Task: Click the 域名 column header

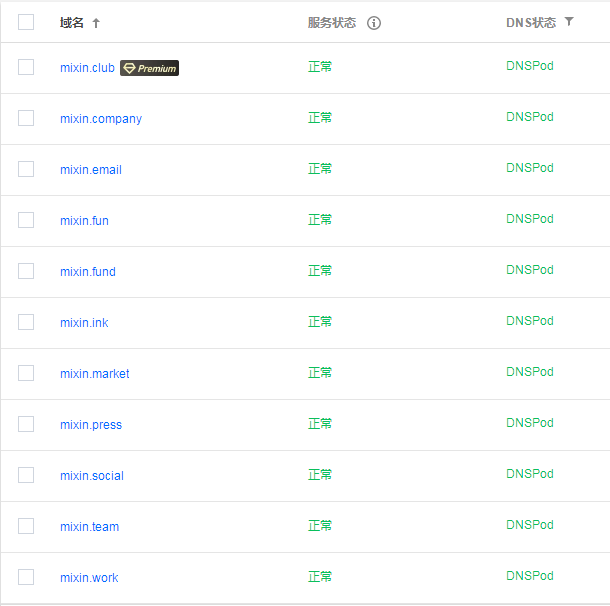Action: pos(72,23)
